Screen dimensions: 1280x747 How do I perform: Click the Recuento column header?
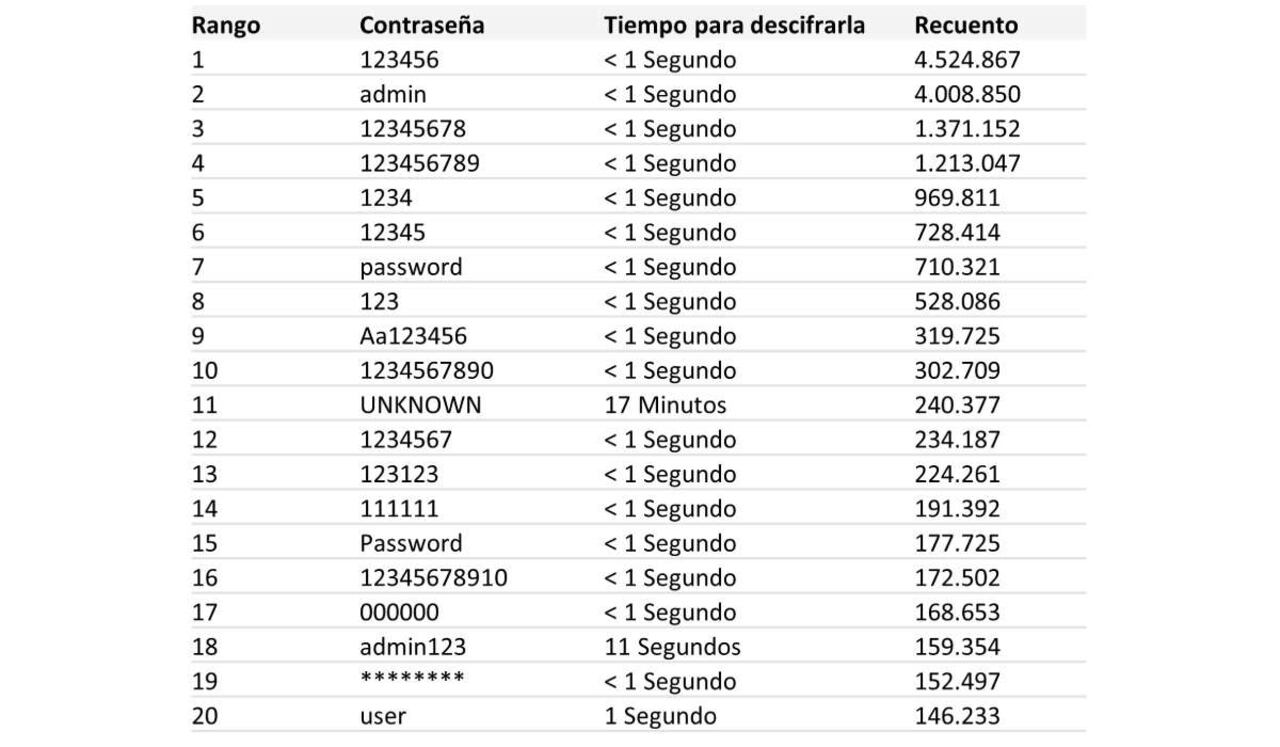tap(965, 26)
